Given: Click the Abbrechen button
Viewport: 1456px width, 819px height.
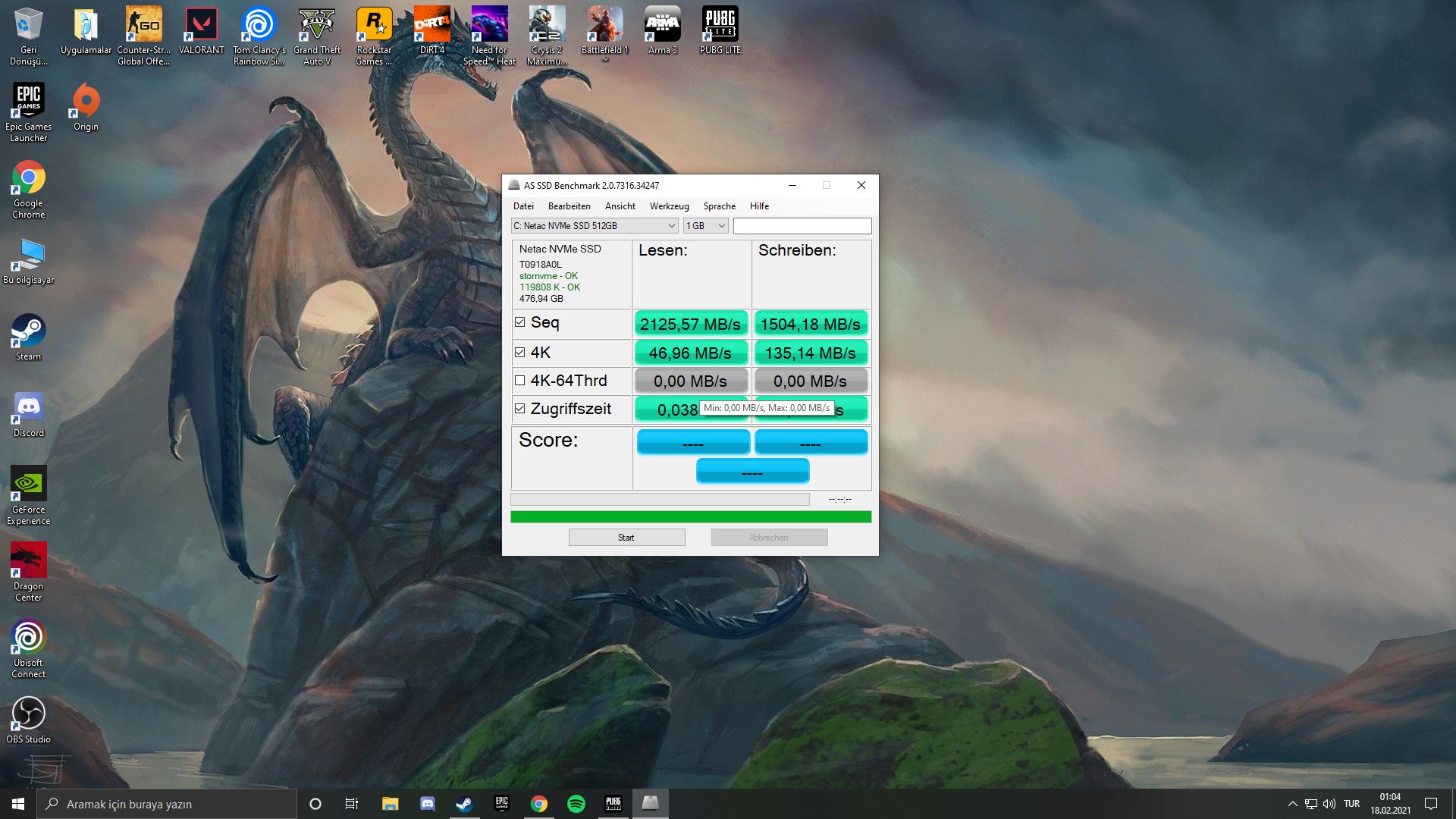Looking at the screenshot, I should point(769,538).
